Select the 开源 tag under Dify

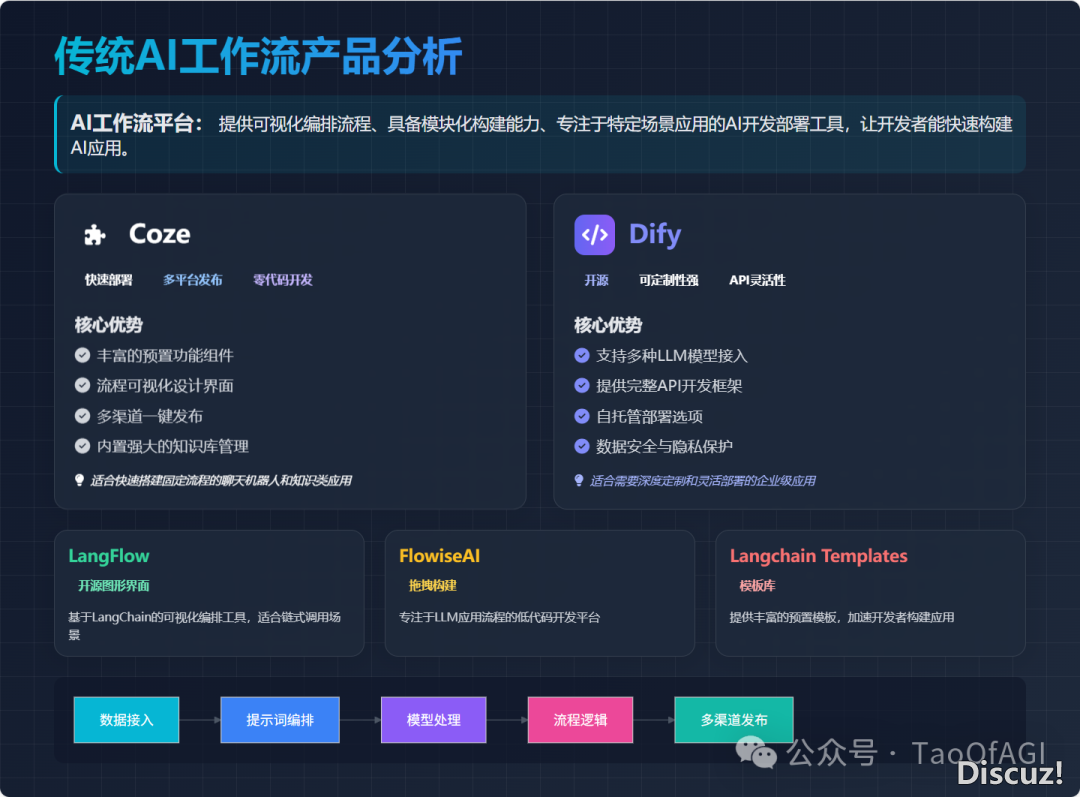pos(596,280)
